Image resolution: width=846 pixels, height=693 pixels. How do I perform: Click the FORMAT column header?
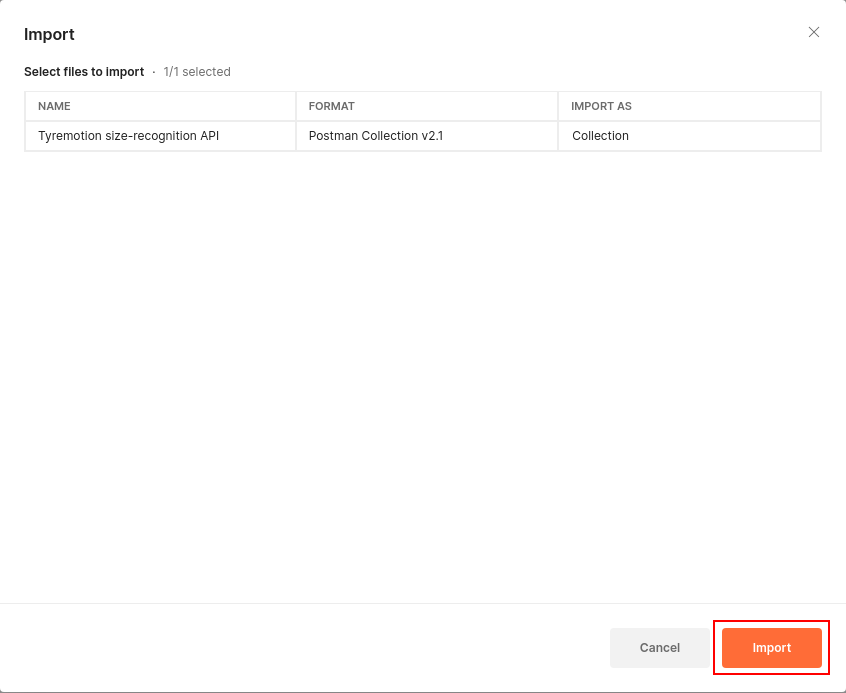pos(332,106)
